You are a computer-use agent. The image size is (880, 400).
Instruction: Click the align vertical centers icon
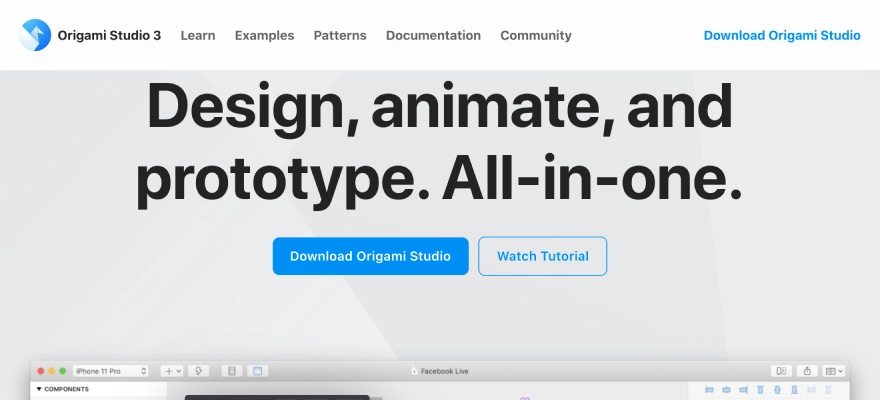tap(778, 390)
